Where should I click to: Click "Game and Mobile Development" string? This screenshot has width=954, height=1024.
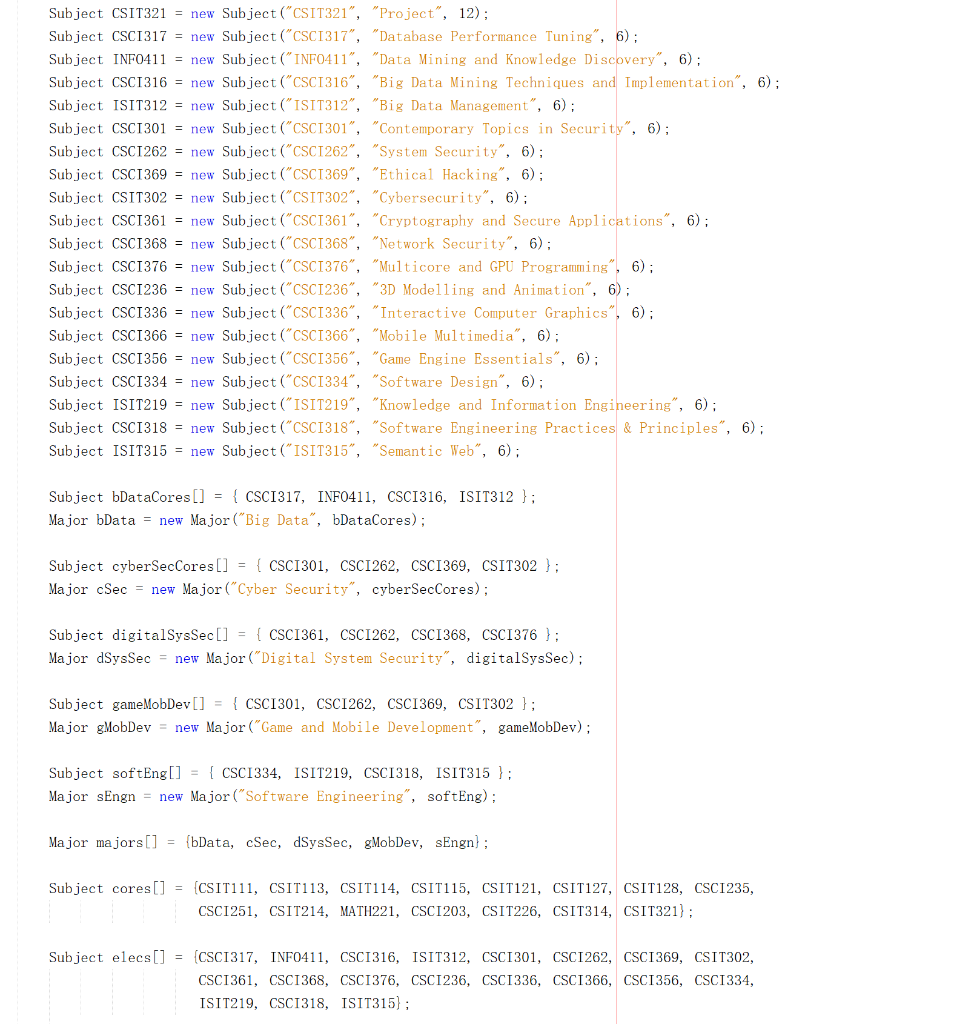pyautogui.click(x=368, y=728)
